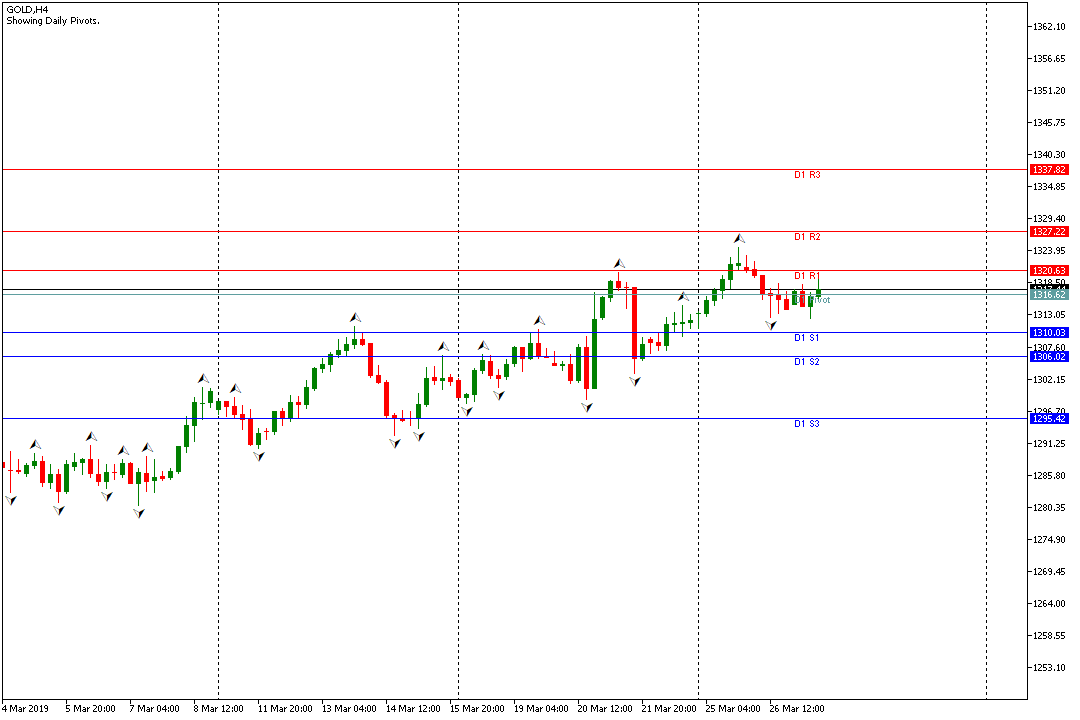The image size is (1080, 720).
Task: Select the D1 R3 line label
Action: click(807, 175)
